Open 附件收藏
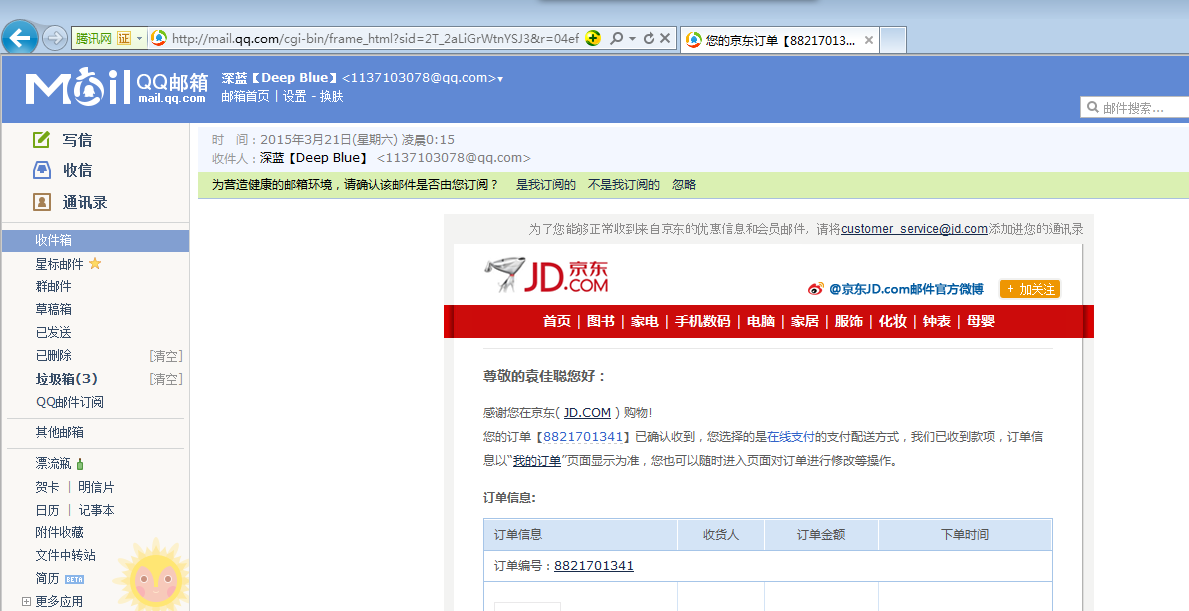Screen dimensions: 1189x611 tap(59, 532)
